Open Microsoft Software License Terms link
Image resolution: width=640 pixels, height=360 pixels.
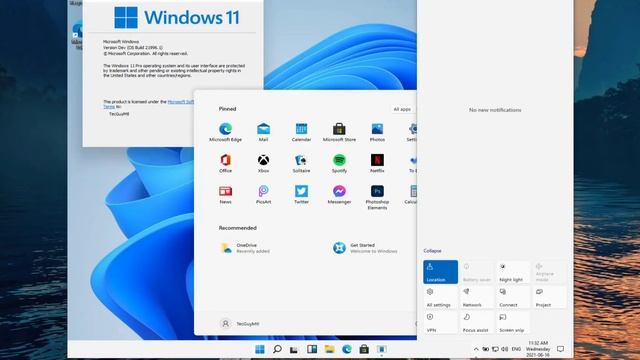tap(181, 102)
